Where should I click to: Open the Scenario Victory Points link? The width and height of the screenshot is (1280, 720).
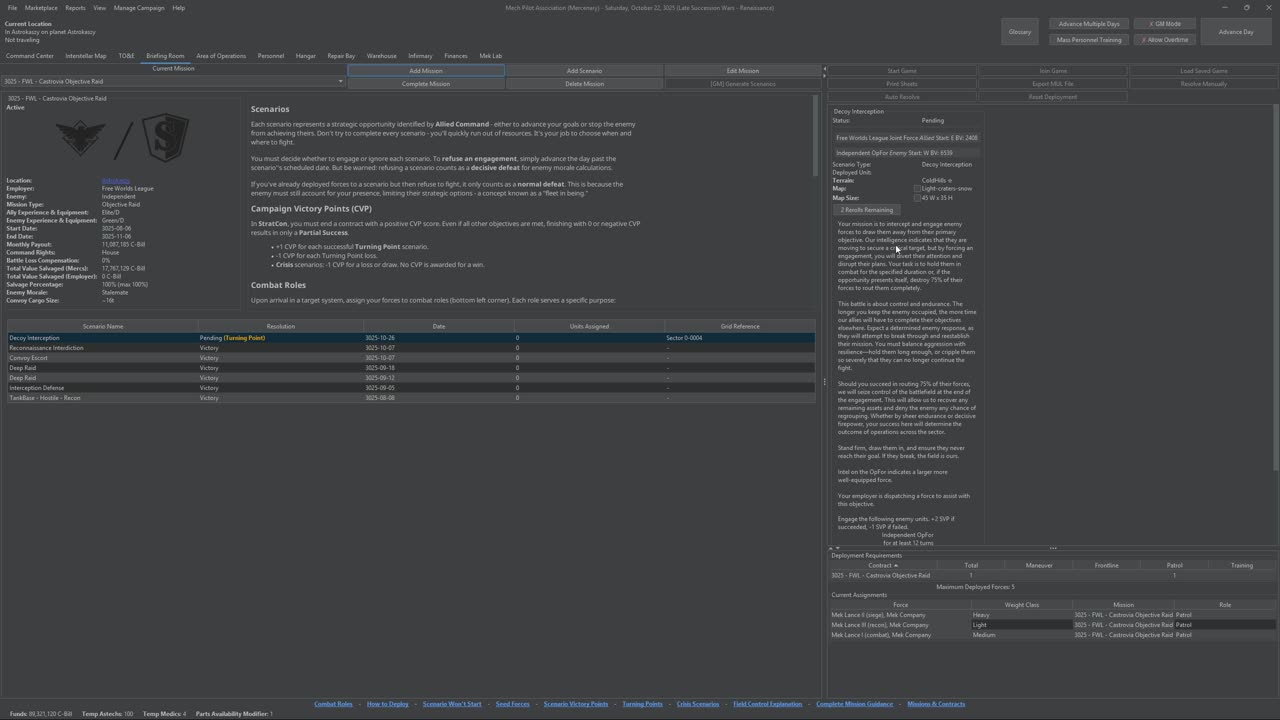click(576, 704)
